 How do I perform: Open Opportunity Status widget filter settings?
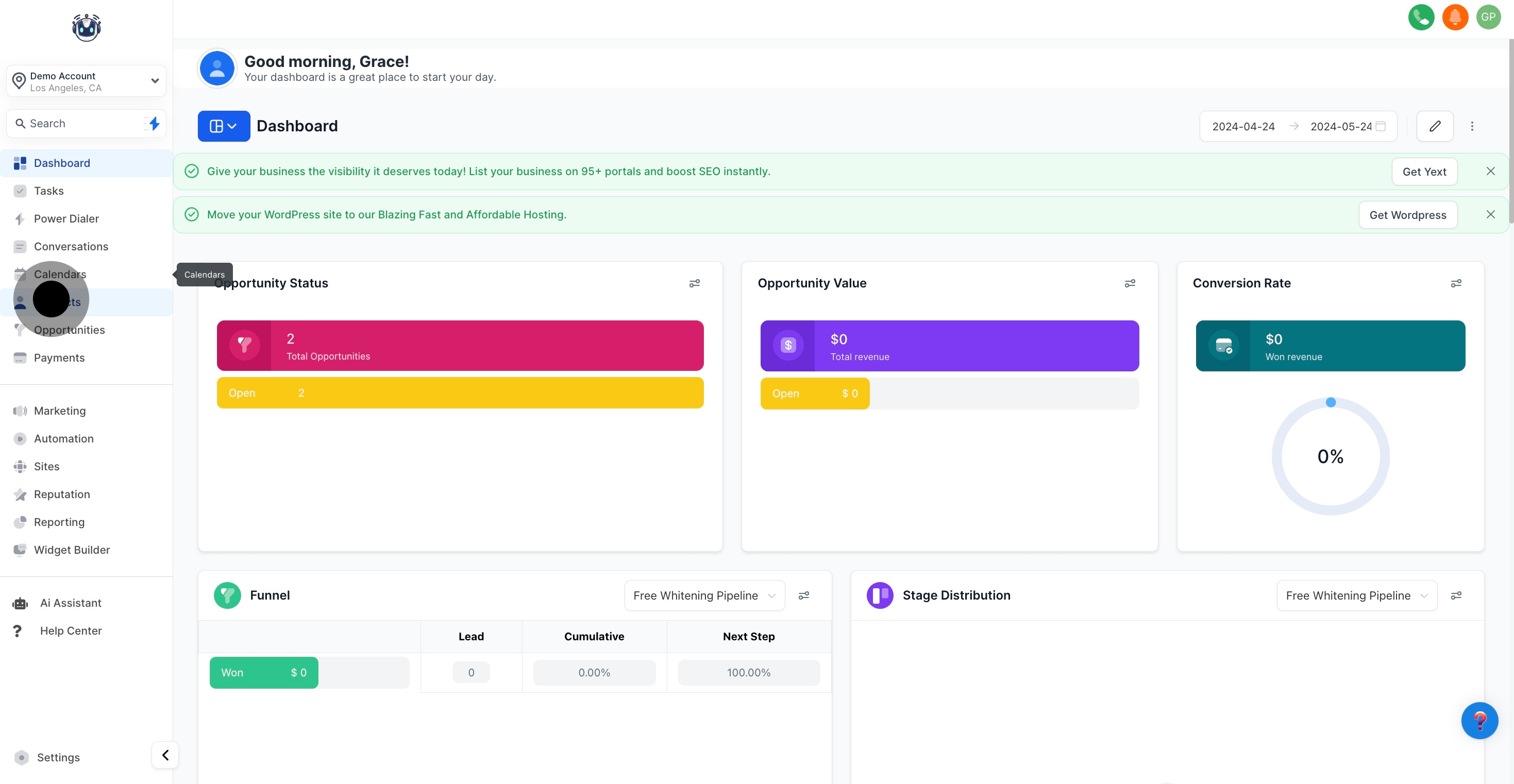[694, 283]
